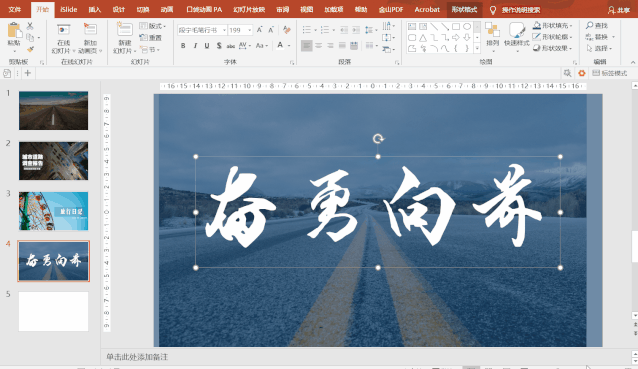This screenshot has width=638, height=369.
Task: Click the 替换 replace button
Action: pos(600,37)
